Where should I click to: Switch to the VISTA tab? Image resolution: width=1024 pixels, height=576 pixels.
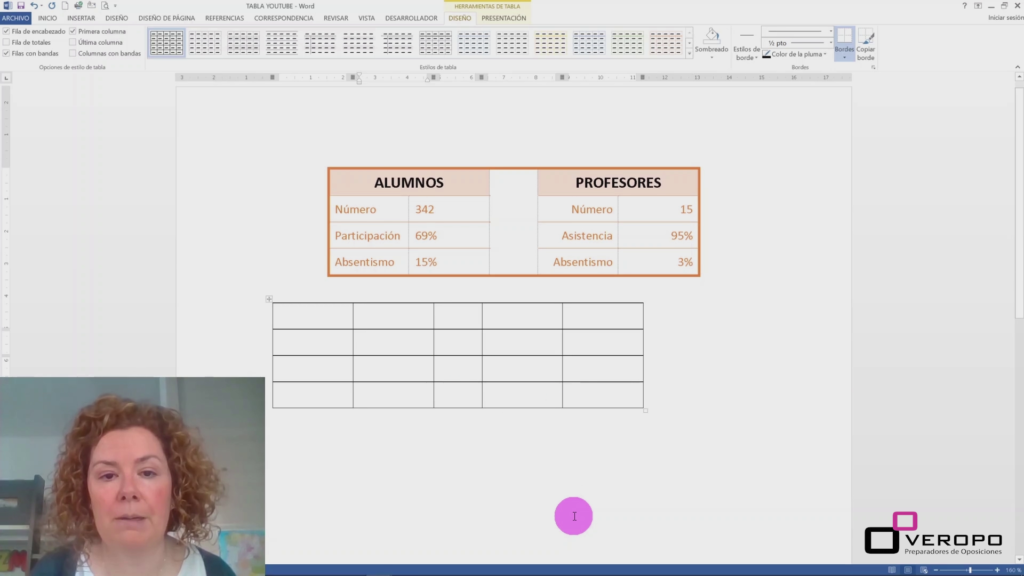point(366,18)
